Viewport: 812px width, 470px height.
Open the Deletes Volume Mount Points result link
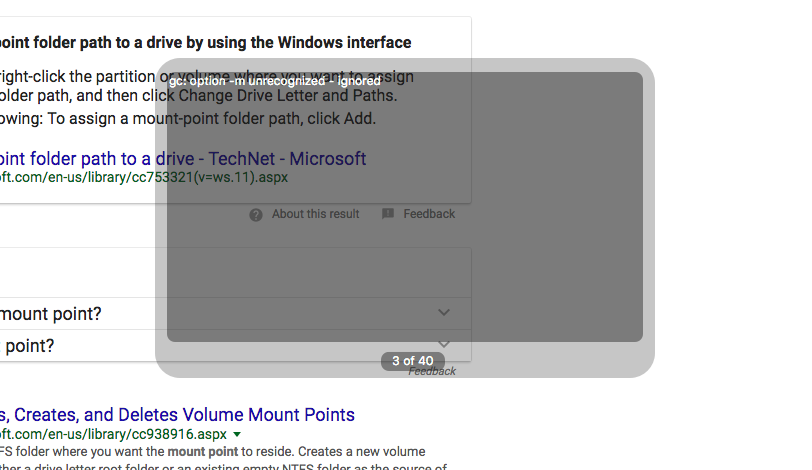click(x=177, y=415)
